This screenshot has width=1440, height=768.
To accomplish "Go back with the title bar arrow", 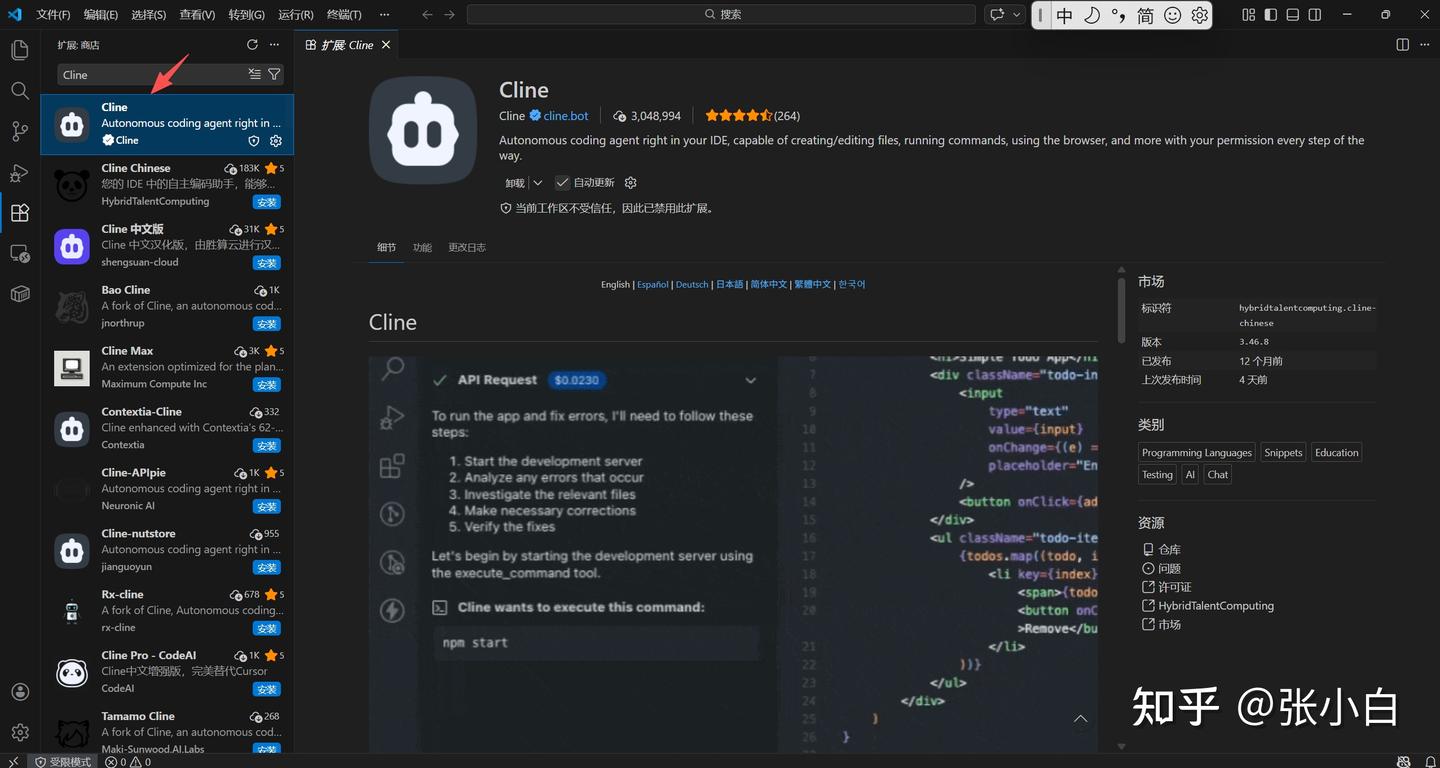I will pos(427,15).
